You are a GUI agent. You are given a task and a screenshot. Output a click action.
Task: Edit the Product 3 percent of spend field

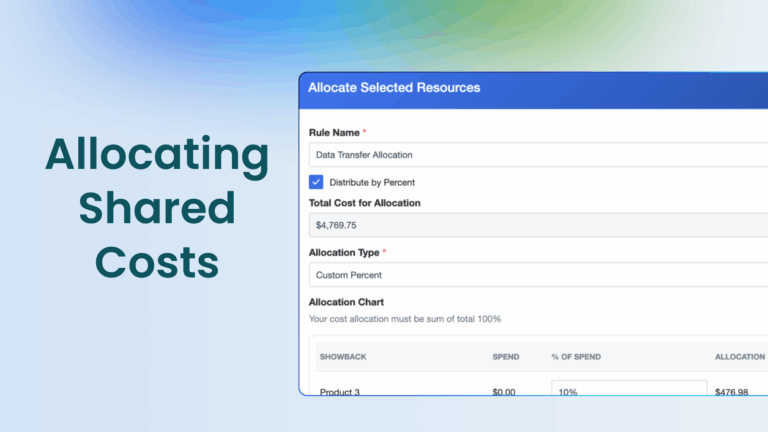628,391
